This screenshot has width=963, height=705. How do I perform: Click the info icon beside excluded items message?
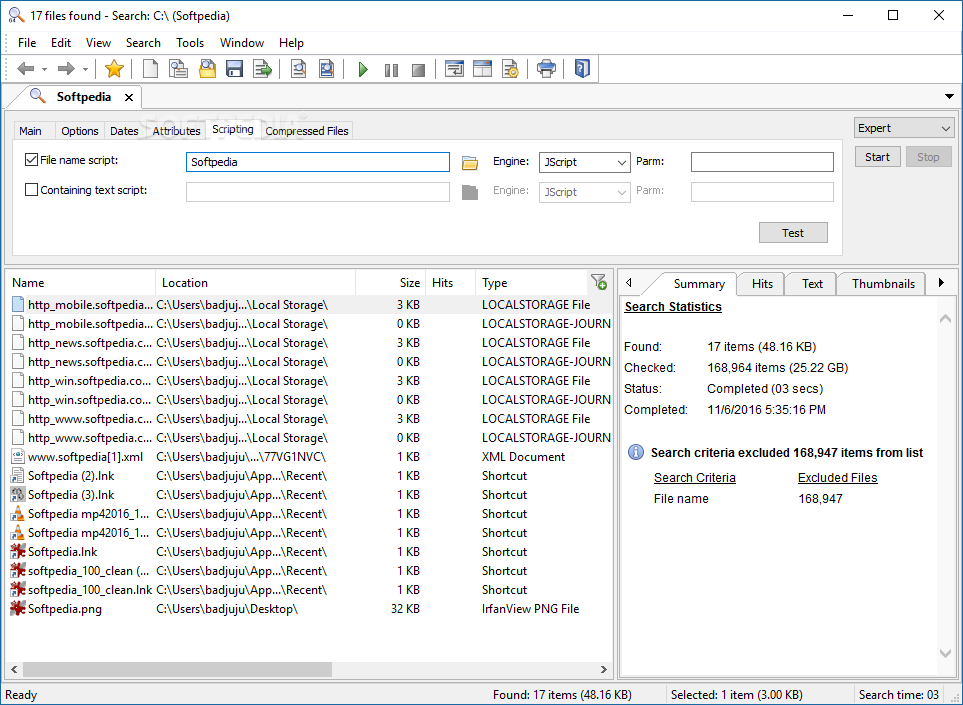[x=636, y=453]
